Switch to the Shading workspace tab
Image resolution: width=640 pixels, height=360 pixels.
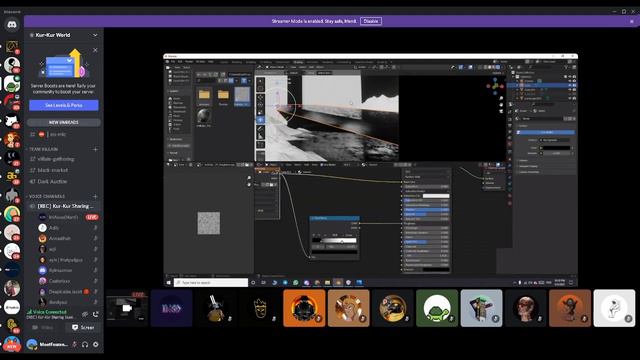click(298, 62)
